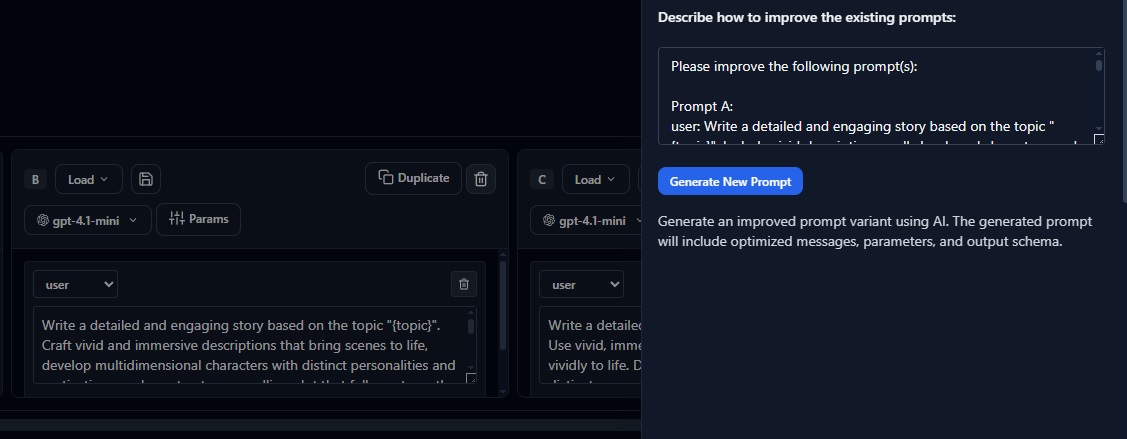Grab the resize handle of the improvement text box
Viewport: 1127px width, 439px height.
click(x=1098, y=139)
